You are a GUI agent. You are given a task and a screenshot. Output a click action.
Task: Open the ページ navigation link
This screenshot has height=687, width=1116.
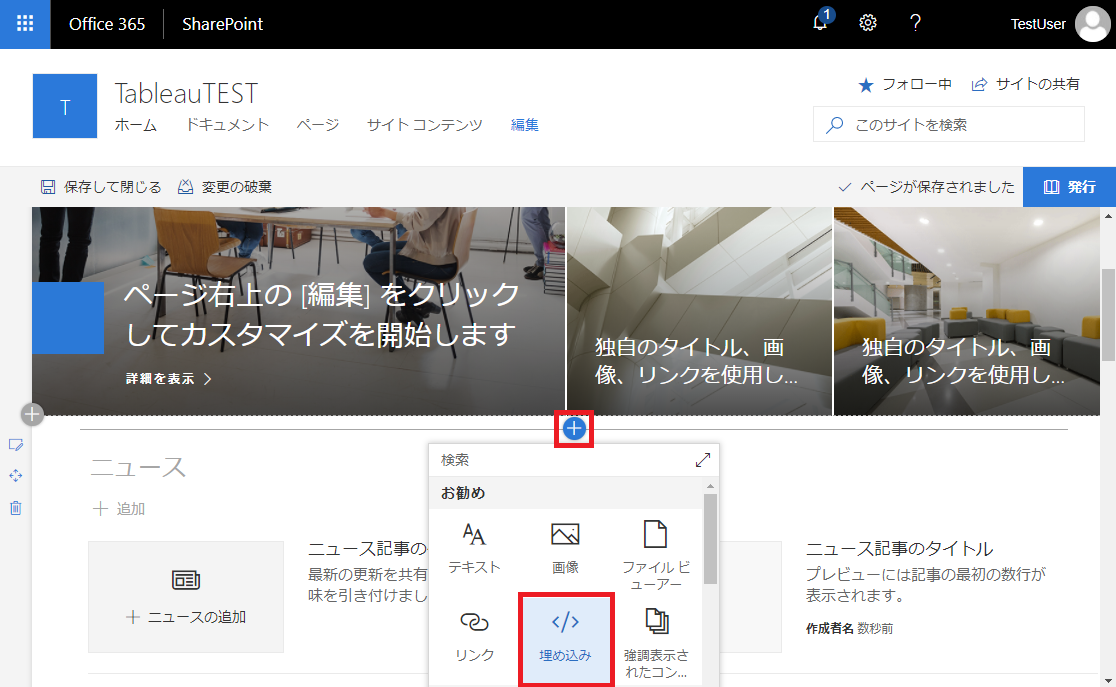[x=317, y=125]
